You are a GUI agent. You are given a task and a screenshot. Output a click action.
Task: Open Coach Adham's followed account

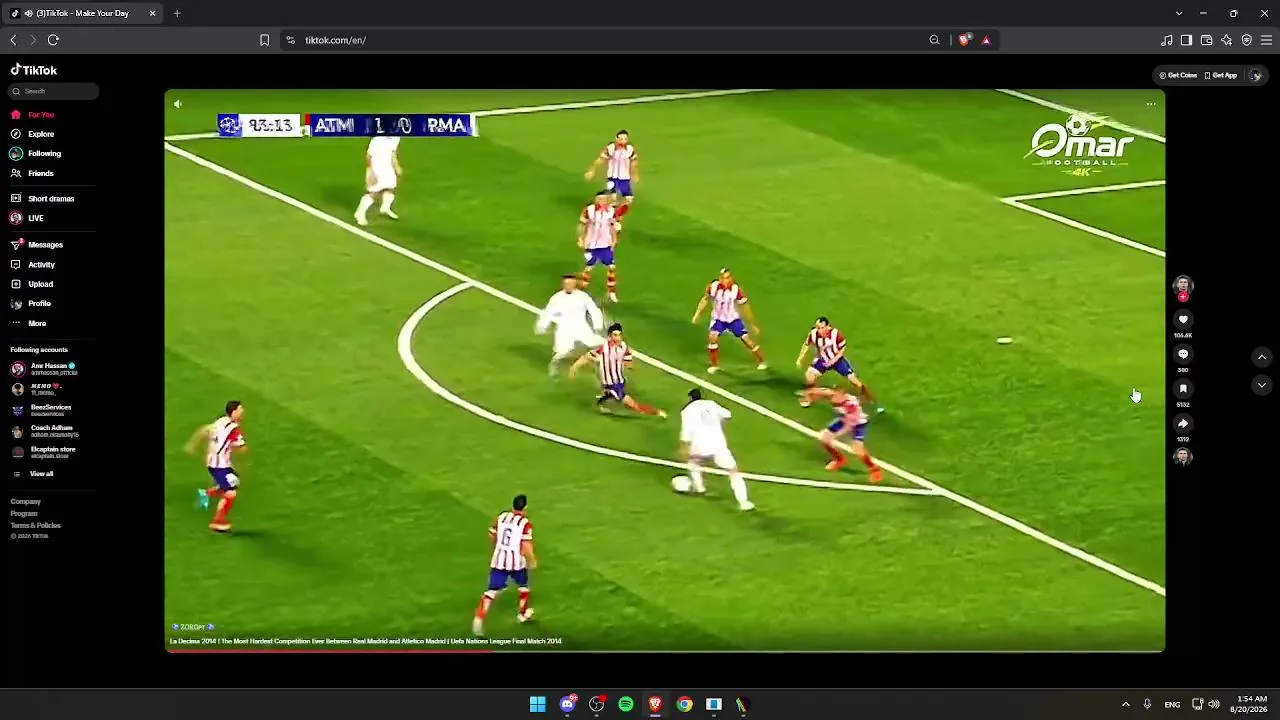(x=45, y=431)
